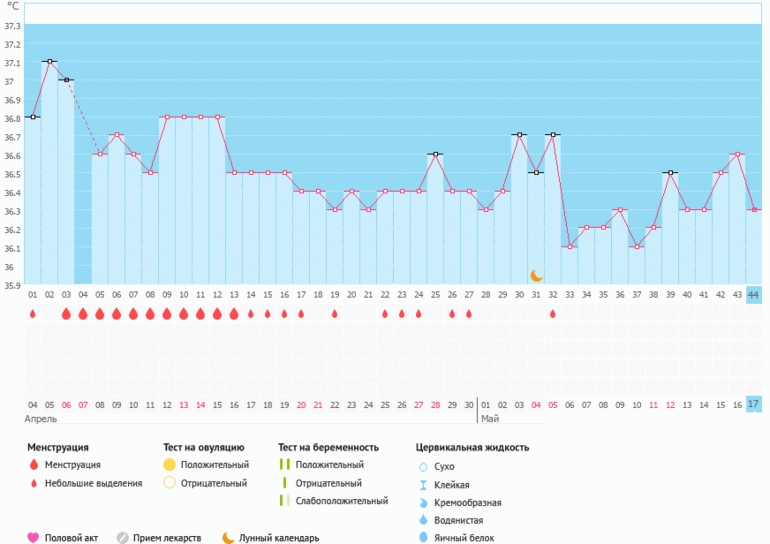Pick the Яичный белок cervical fluid icon
The width and height of the screenshot is (770, 544).
click(422, 538)
